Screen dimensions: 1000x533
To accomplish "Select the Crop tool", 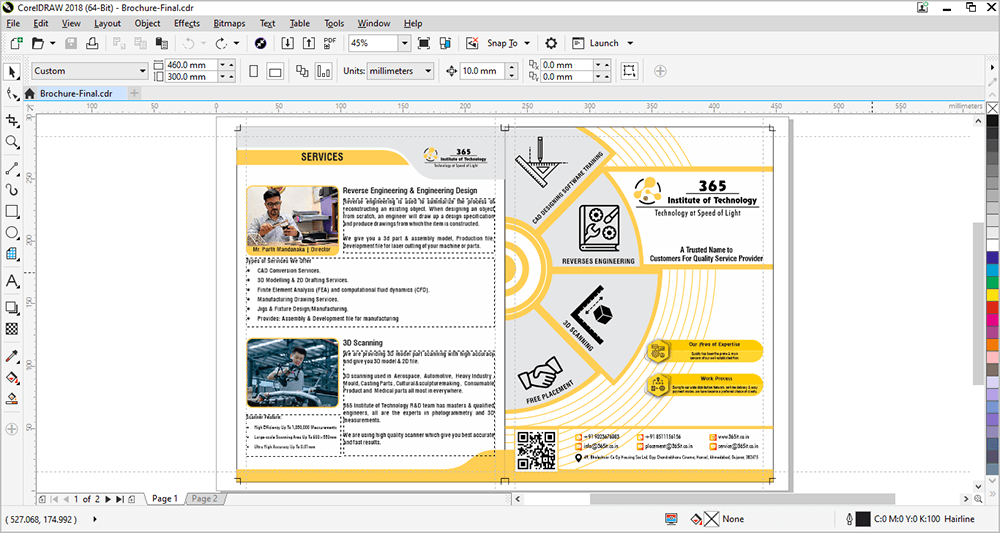I will tap(11, 120).
